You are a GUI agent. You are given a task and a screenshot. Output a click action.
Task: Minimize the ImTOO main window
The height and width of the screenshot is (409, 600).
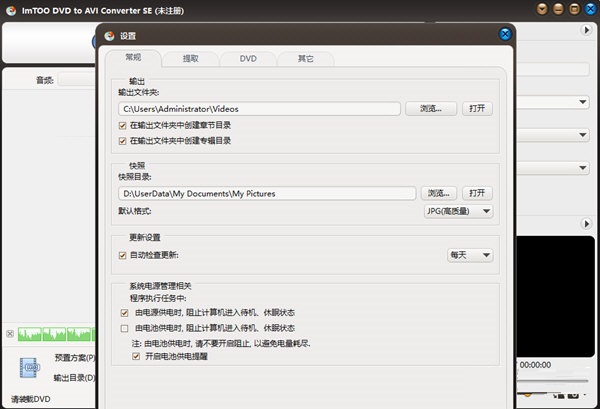pos(558,9)
